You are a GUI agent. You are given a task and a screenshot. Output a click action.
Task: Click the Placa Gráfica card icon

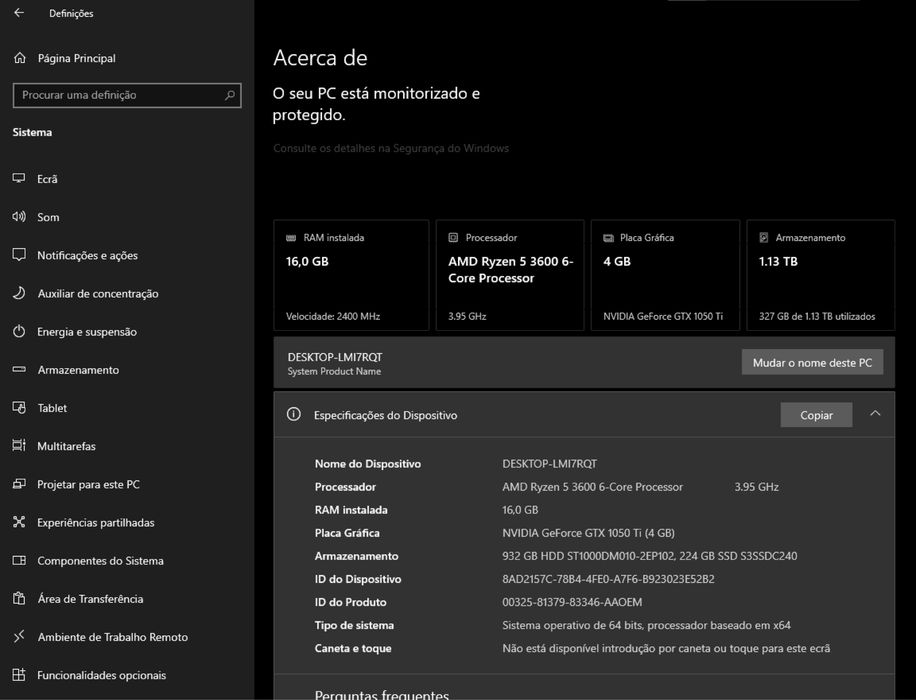click(608, 238)
